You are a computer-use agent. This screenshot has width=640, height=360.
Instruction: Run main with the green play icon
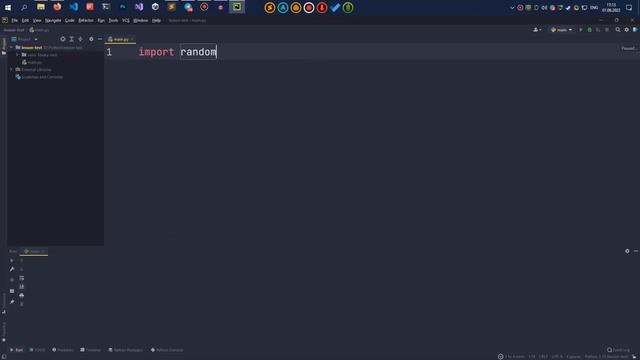pos(581,30)
